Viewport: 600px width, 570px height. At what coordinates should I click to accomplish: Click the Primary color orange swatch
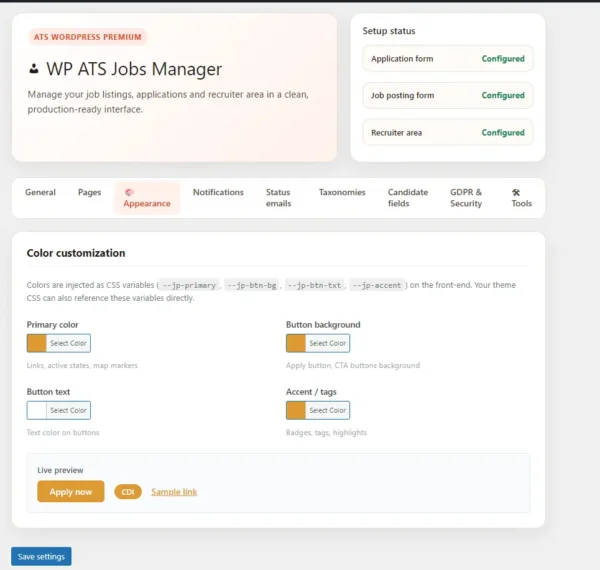[37, 343]
